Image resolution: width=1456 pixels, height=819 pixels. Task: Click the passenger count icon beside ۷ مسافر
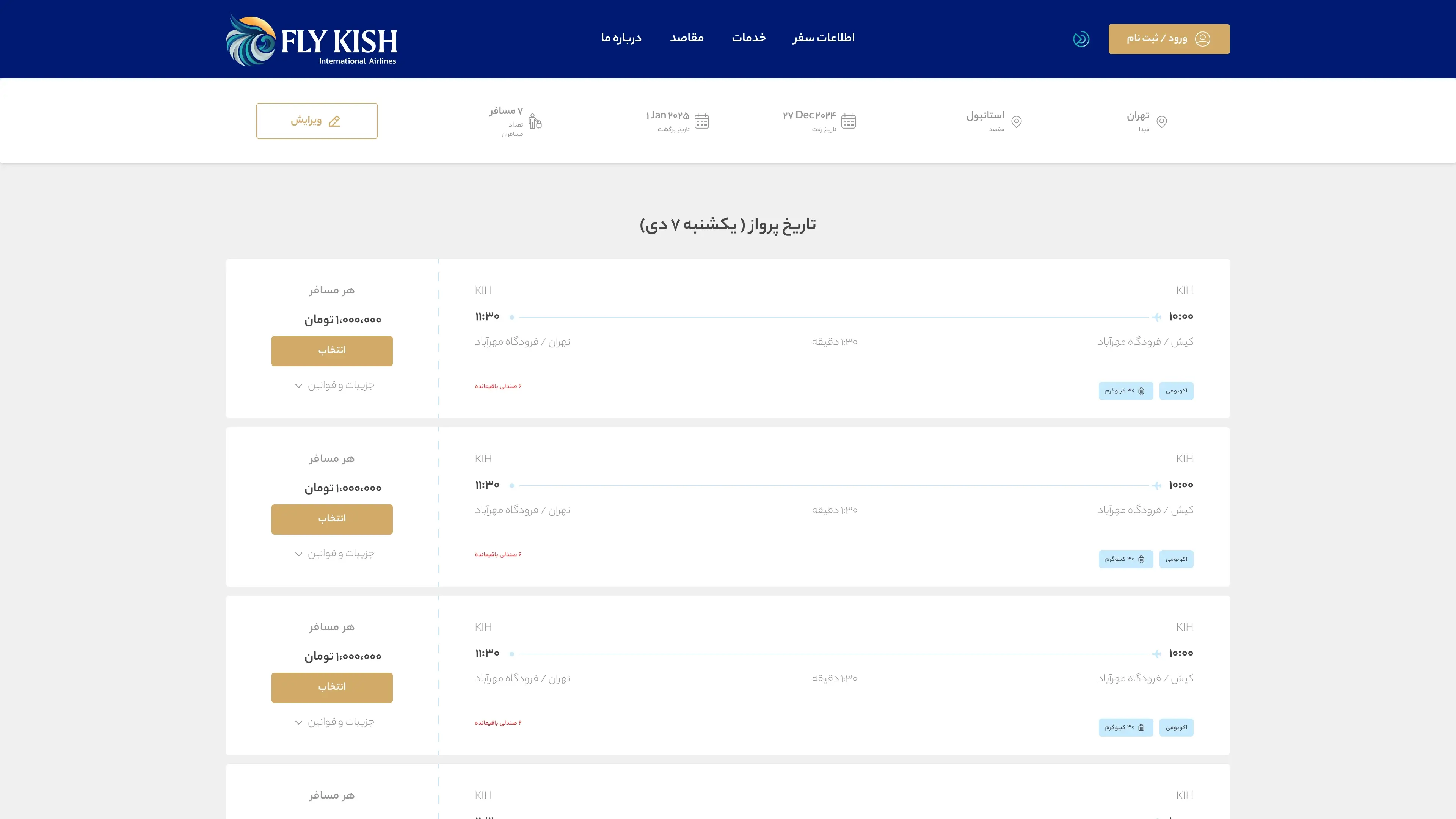(x=536, y=121)
